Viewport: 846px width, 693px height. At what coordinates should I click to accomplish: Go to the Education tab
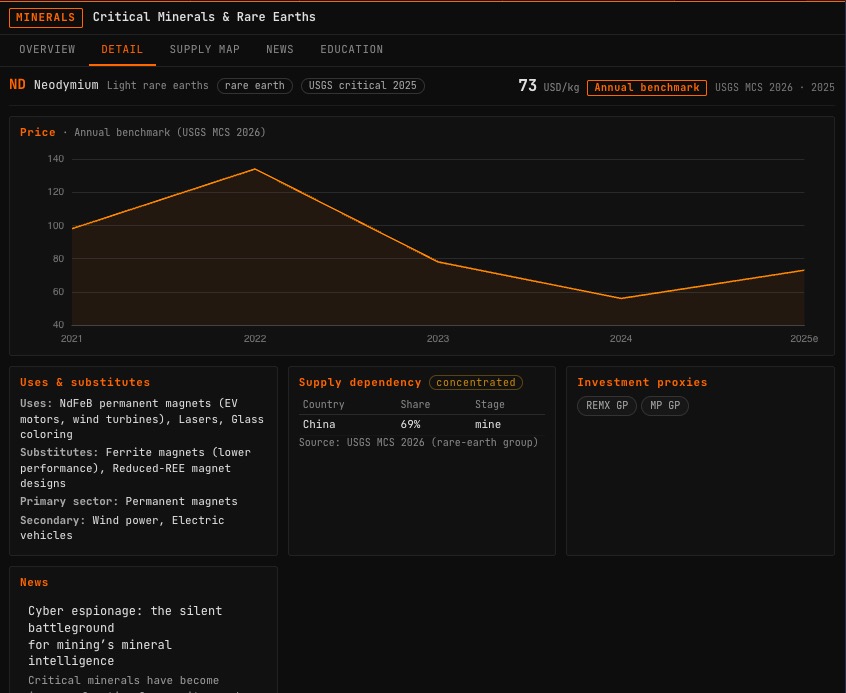click(351, 49)
